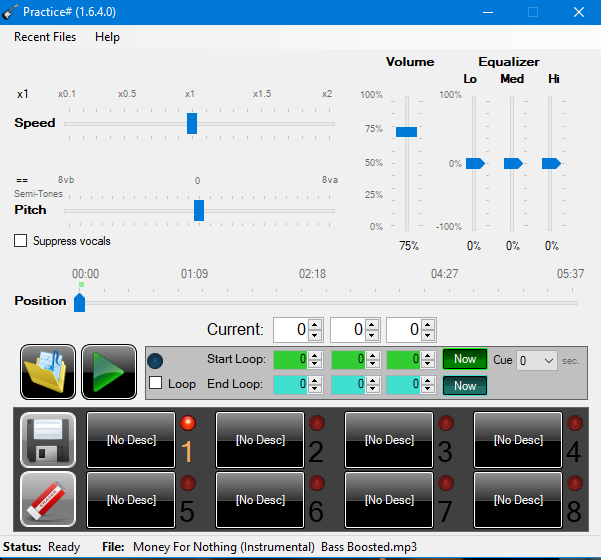Click the red LED for preset 6
601x560 pixels.
pos(317,483)
